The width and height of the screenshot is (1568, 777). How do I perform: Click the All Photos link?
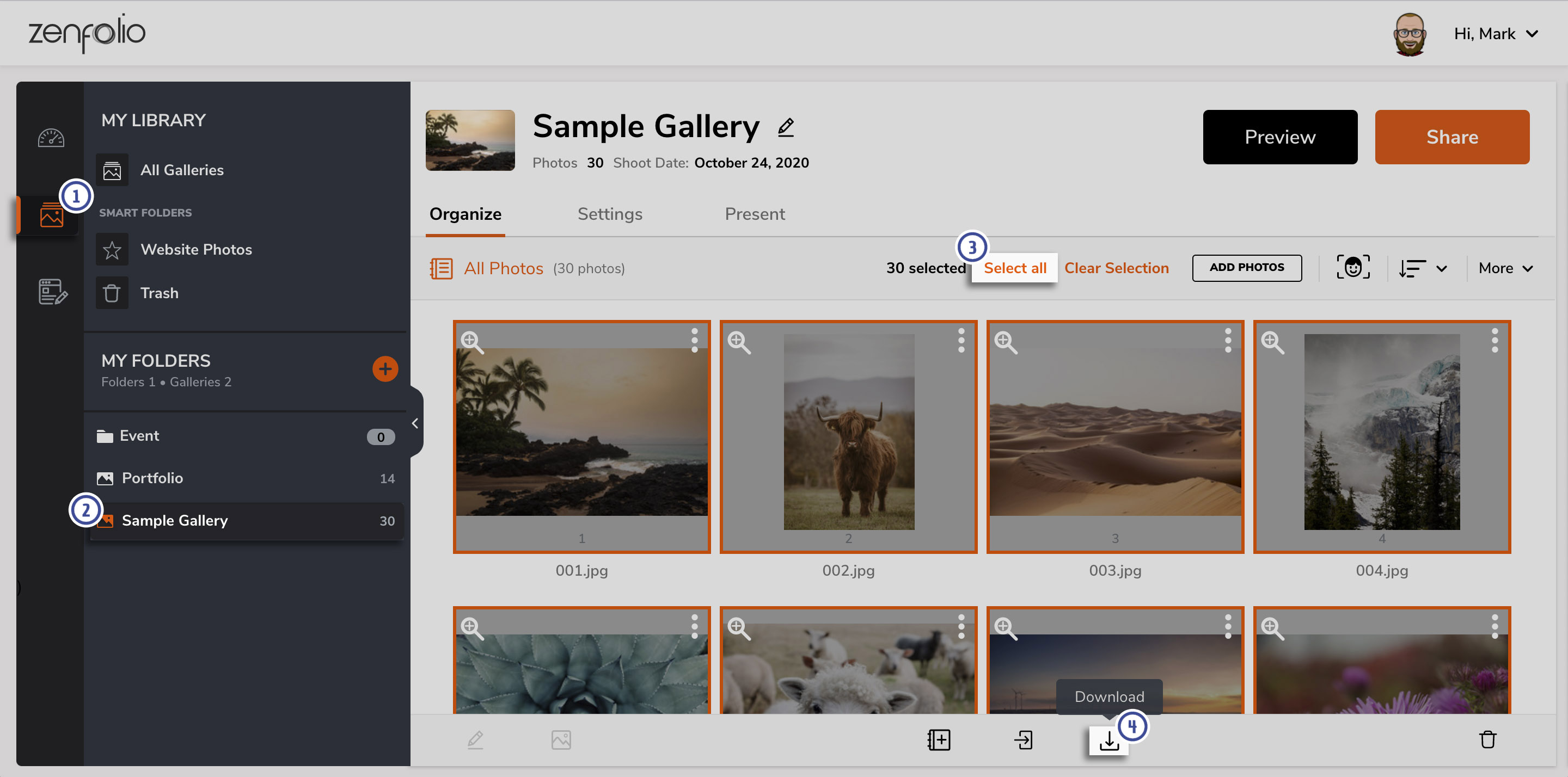pos(503,268)
